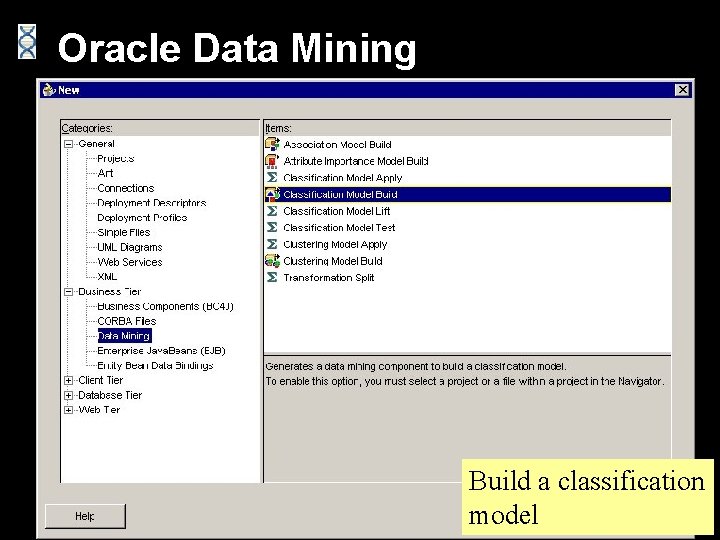Close the New dialog window

click(x=682, y=90)
